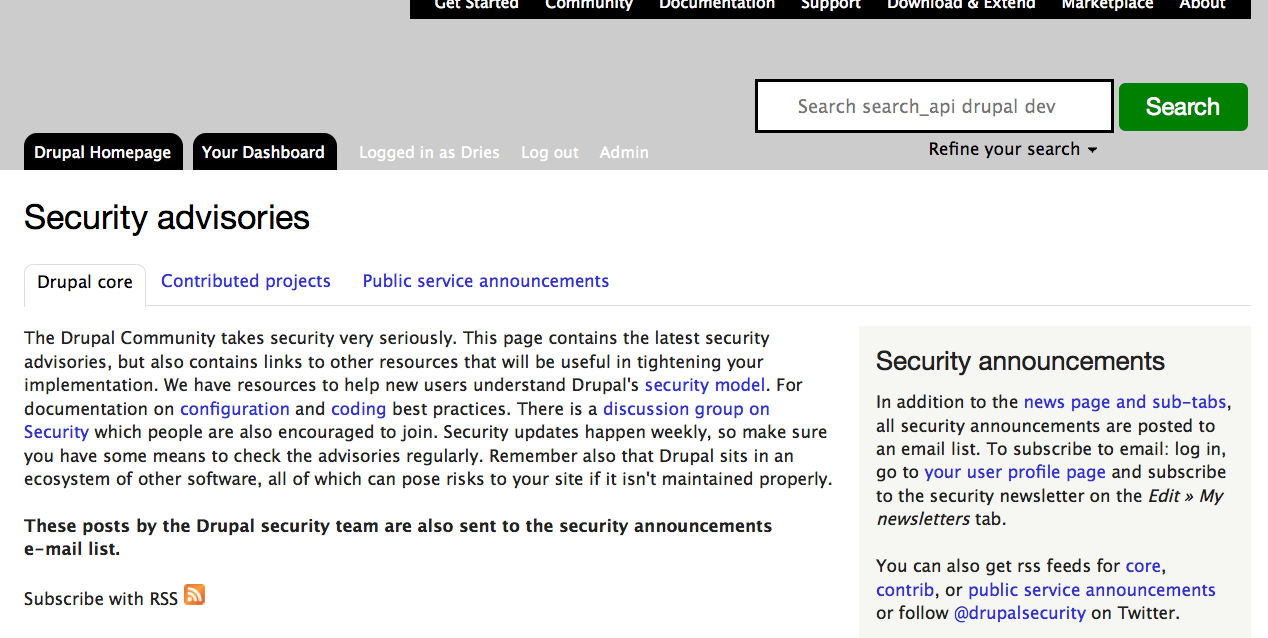
Task: Open the Documentation menu
Action: coord(716,5)
